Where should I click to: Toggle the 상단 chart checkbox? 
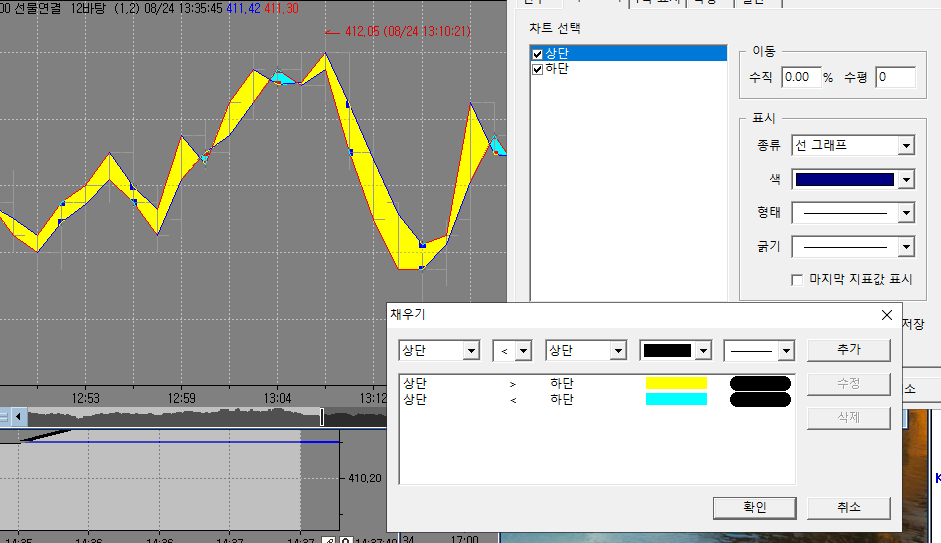pos(538,53)
